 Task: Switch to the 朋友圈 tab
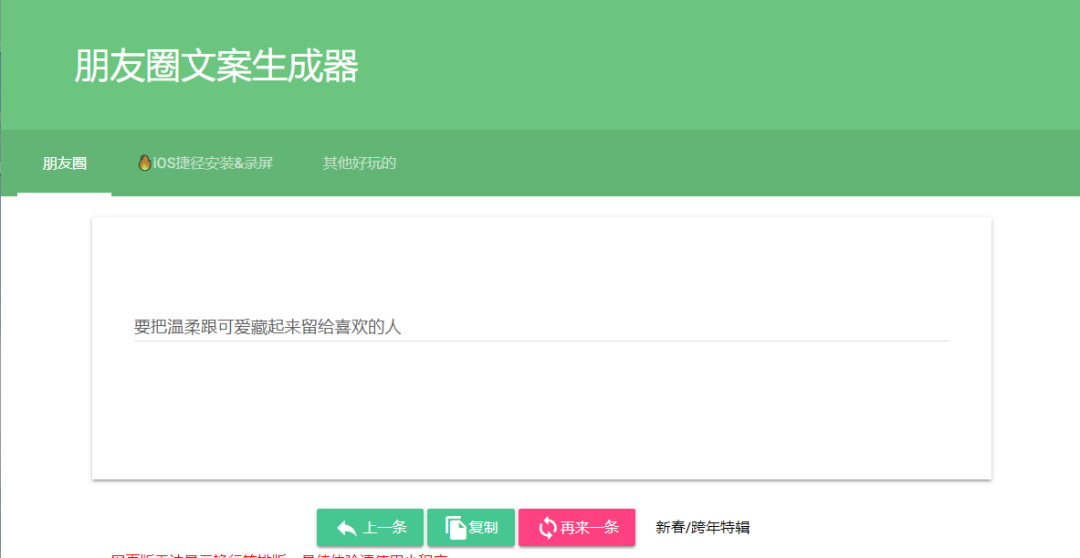coord(64,163)
